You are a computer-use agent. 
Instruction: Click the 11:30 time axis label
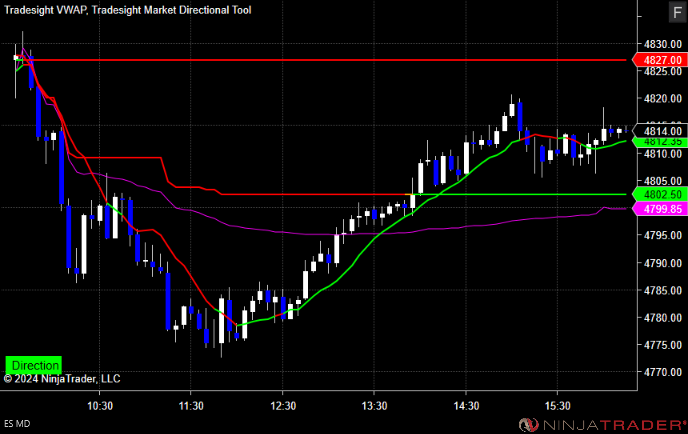[191, 406]
